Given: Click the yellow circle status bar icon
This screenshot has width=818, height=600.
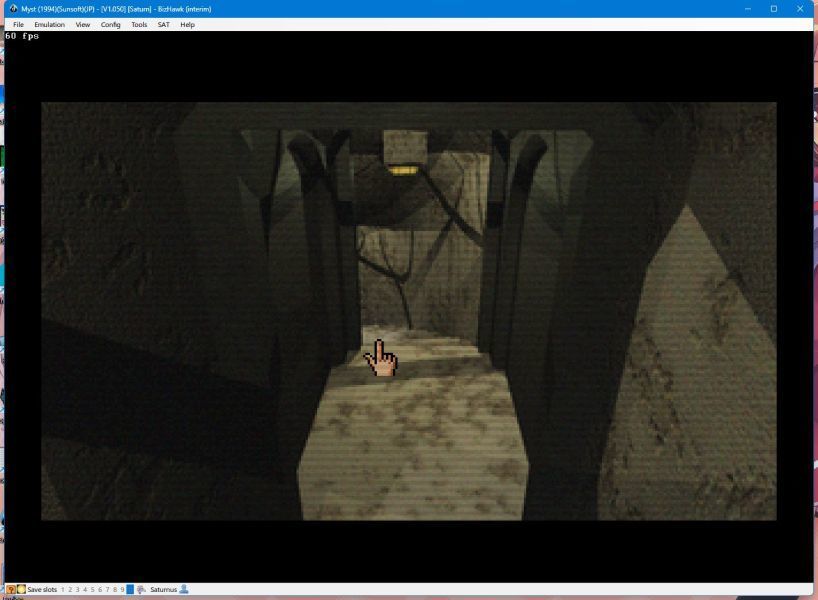Looking at the screenshot, I should pos(21,590).
